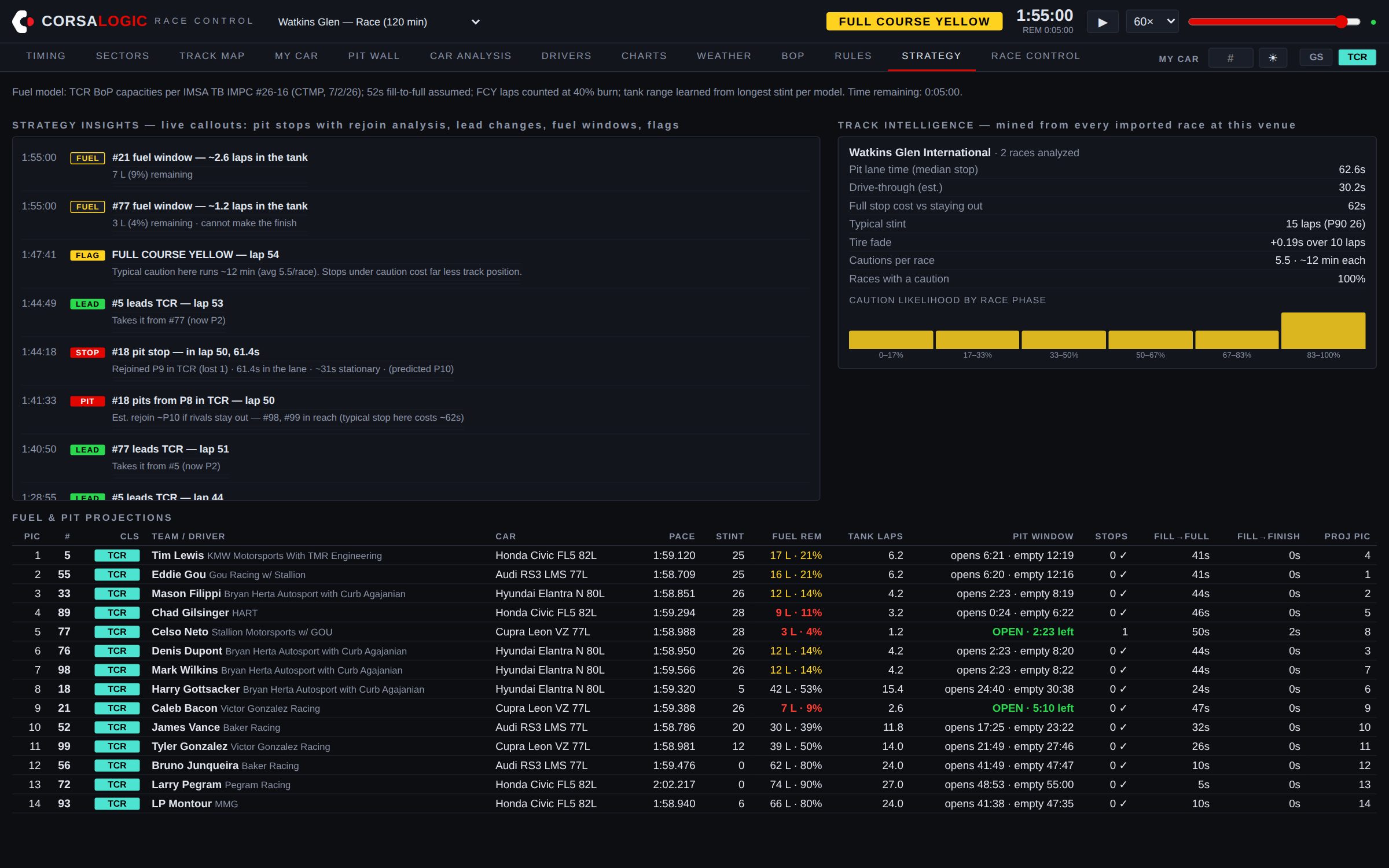Screen dimensions: 1389x868
Task: Click the STOP badge for #18 pit stop
Action: [87, 352]
